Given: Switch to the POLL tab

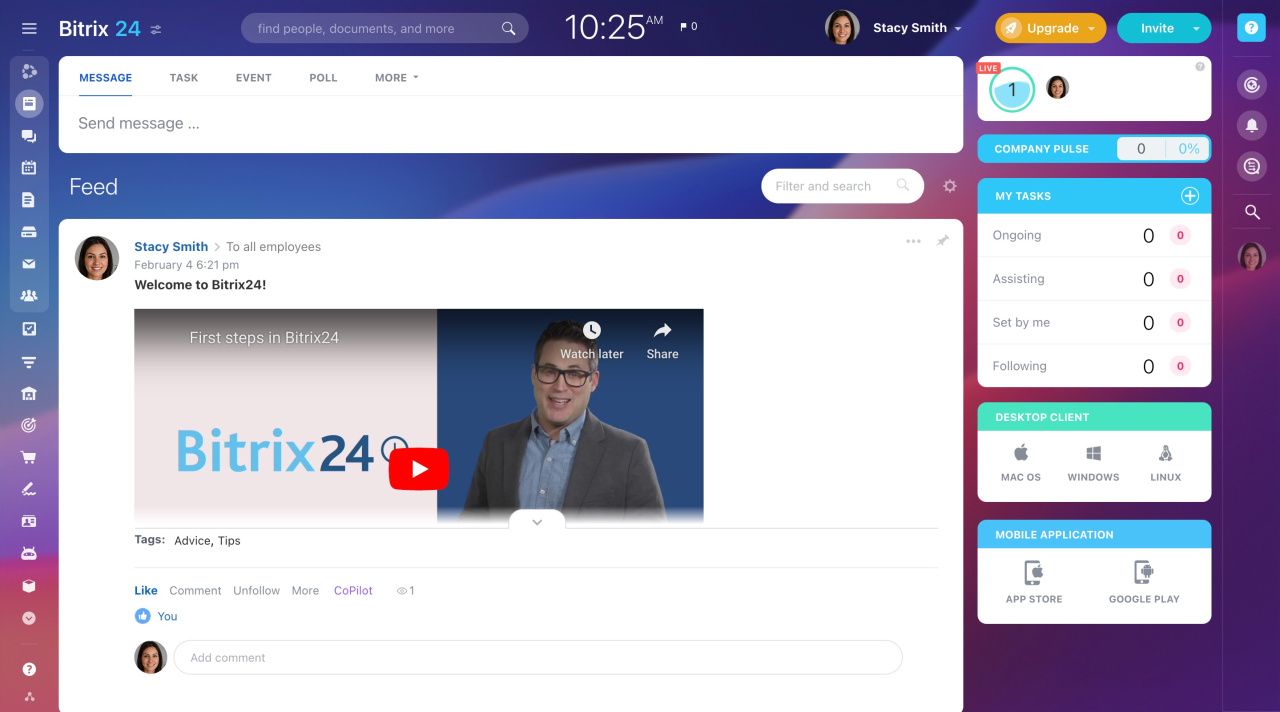Looking at the screenshot, I should point(323,77).
